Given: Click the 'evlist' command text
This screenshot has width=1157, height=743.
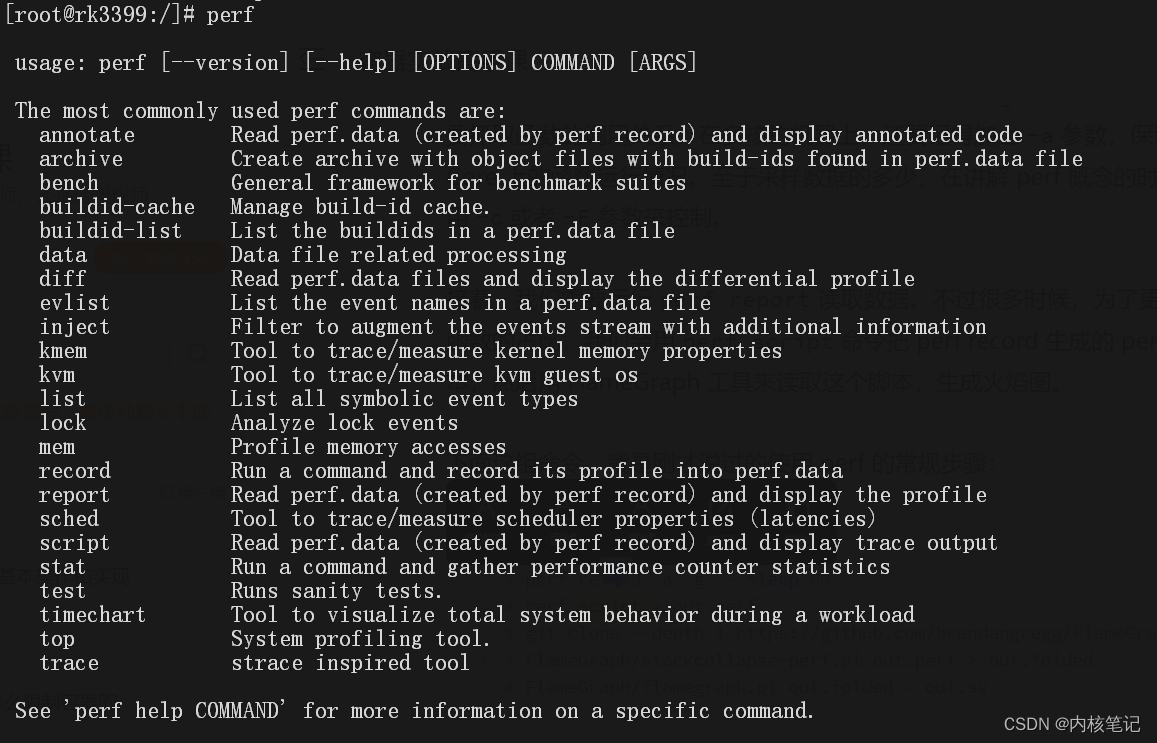Looking at the screenshot, I should [75, 303].
